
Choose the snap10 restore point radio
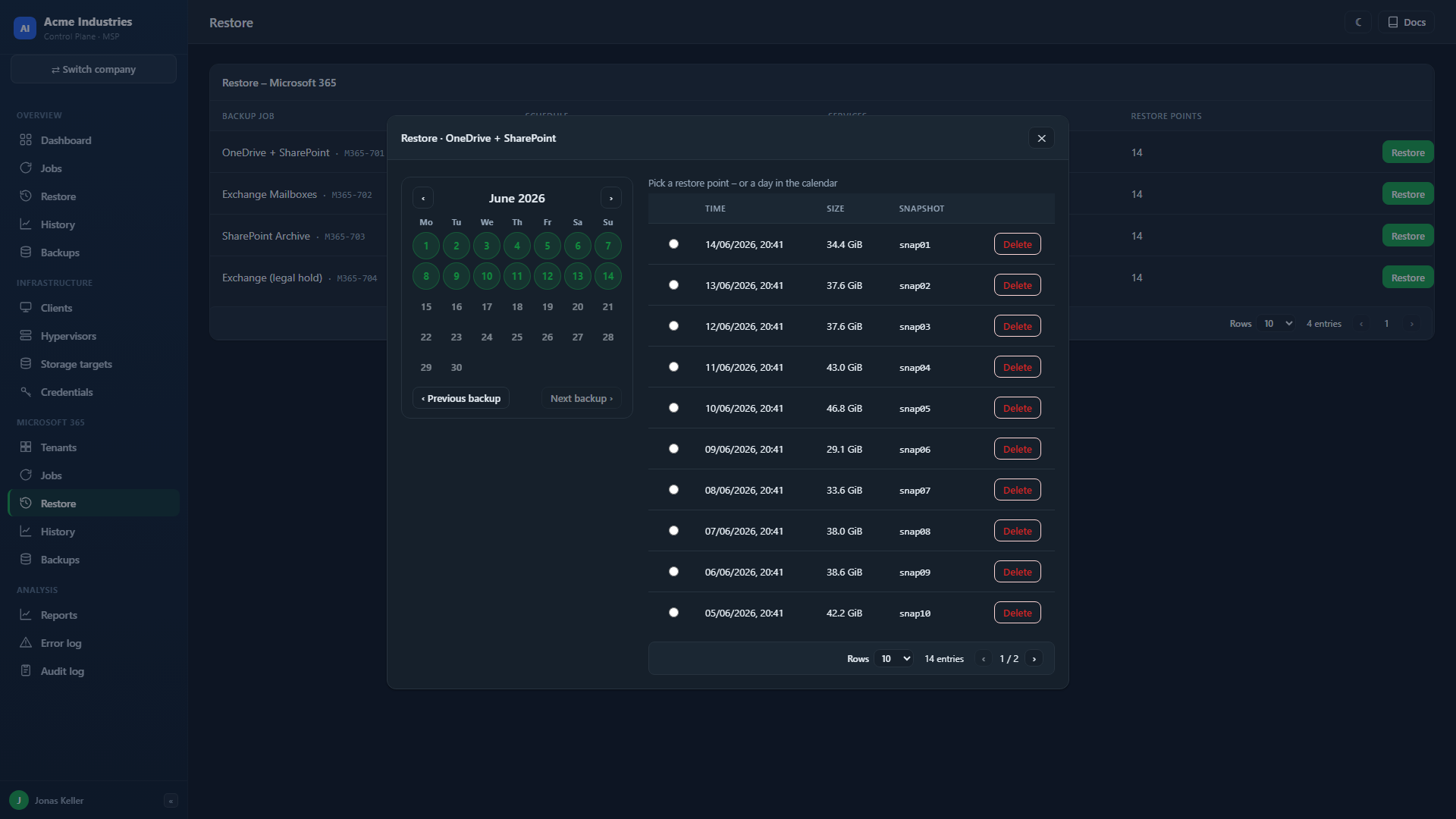coord(673,613)
